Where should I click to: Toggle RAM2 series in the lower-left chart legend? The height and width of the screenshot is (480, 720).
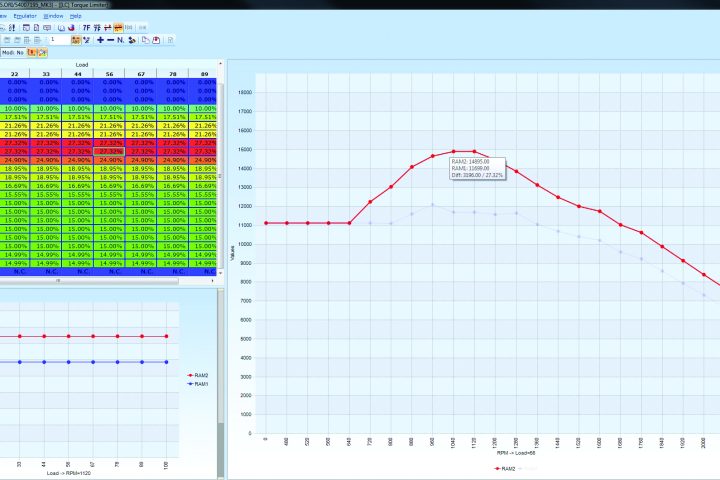click(x=200, y=378)
